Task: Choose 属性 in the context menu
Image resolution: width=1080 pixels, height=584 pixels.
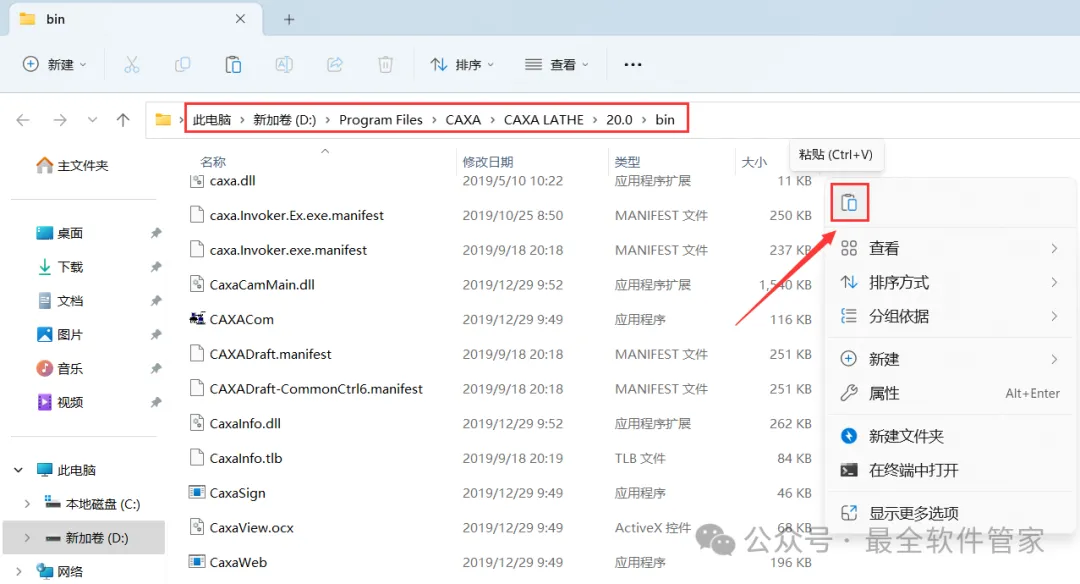Action: [x=951, y=394]
